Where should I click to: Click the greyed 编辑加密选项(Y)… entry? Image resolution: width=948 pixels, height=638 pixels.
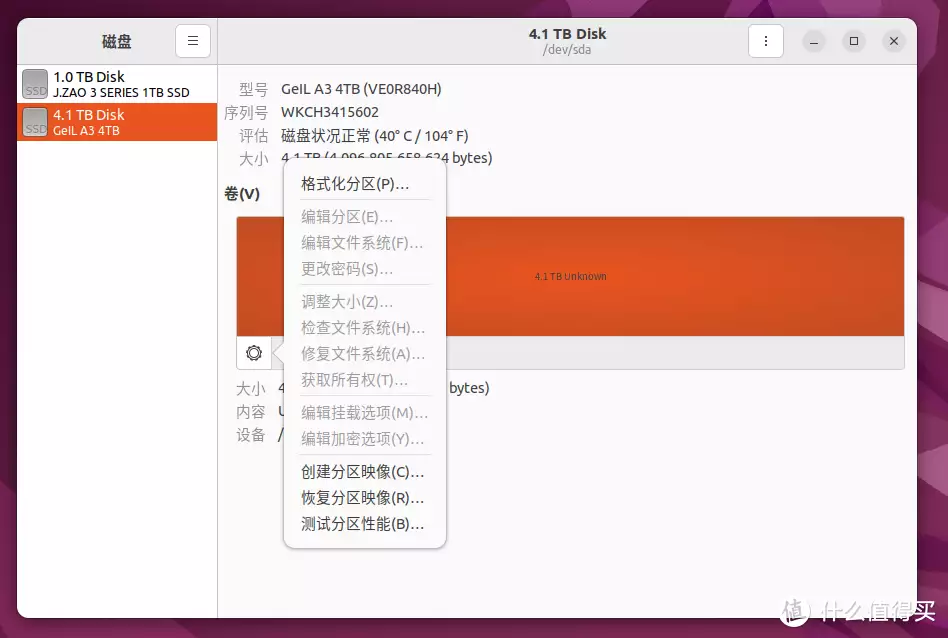pyautogui.click(x=365, y=438)
